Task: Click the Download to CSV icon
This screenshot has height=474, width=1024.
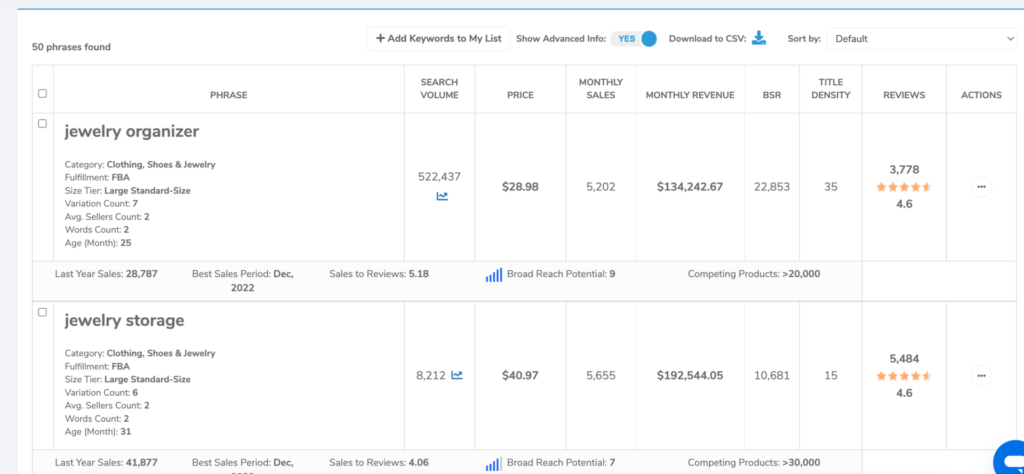Action: [759, 39]
